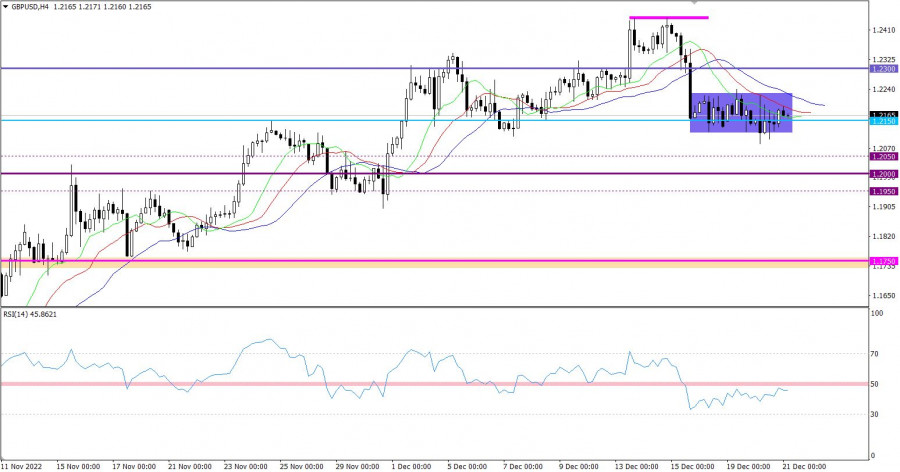Click the 1.2410 price scale label
The height and width of the screenshot is (472, 900).
tap(883, 31)
